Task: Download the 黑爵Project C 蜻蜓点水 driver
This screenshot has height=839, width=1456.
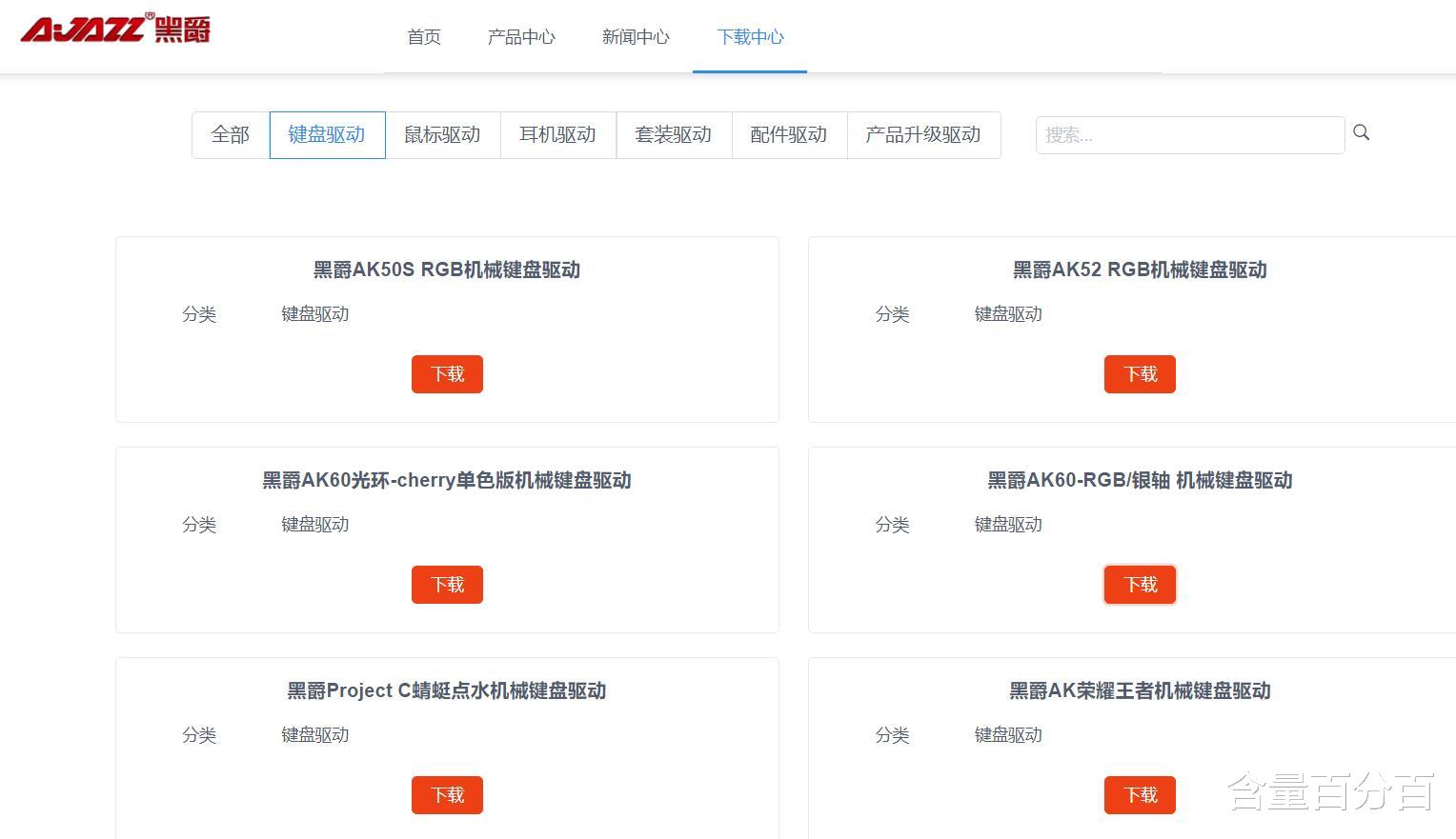Action: click(x=447, y=795)
